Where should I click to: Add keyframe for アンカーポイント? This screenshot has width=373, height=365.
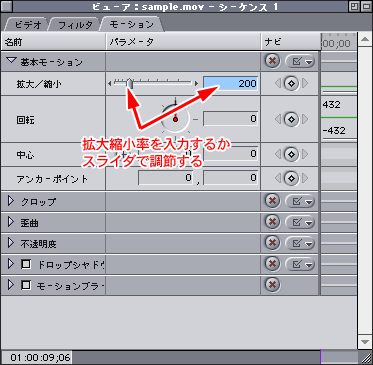point(291,178)
